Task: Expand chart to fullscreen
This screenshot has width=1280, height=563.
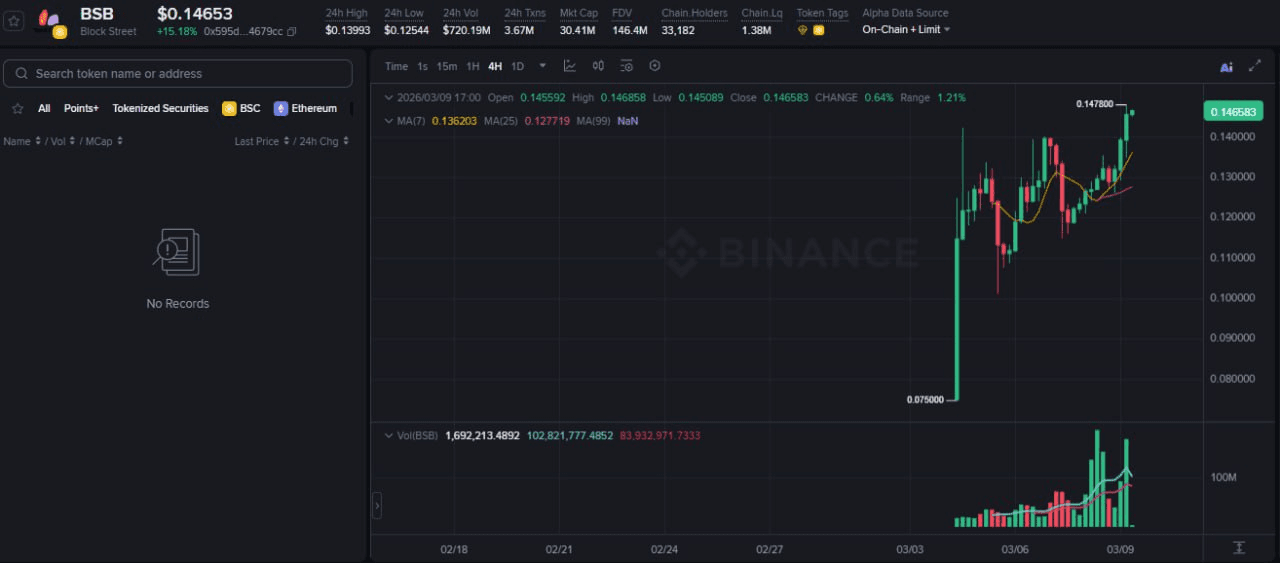Action: tap(1255, 66)
